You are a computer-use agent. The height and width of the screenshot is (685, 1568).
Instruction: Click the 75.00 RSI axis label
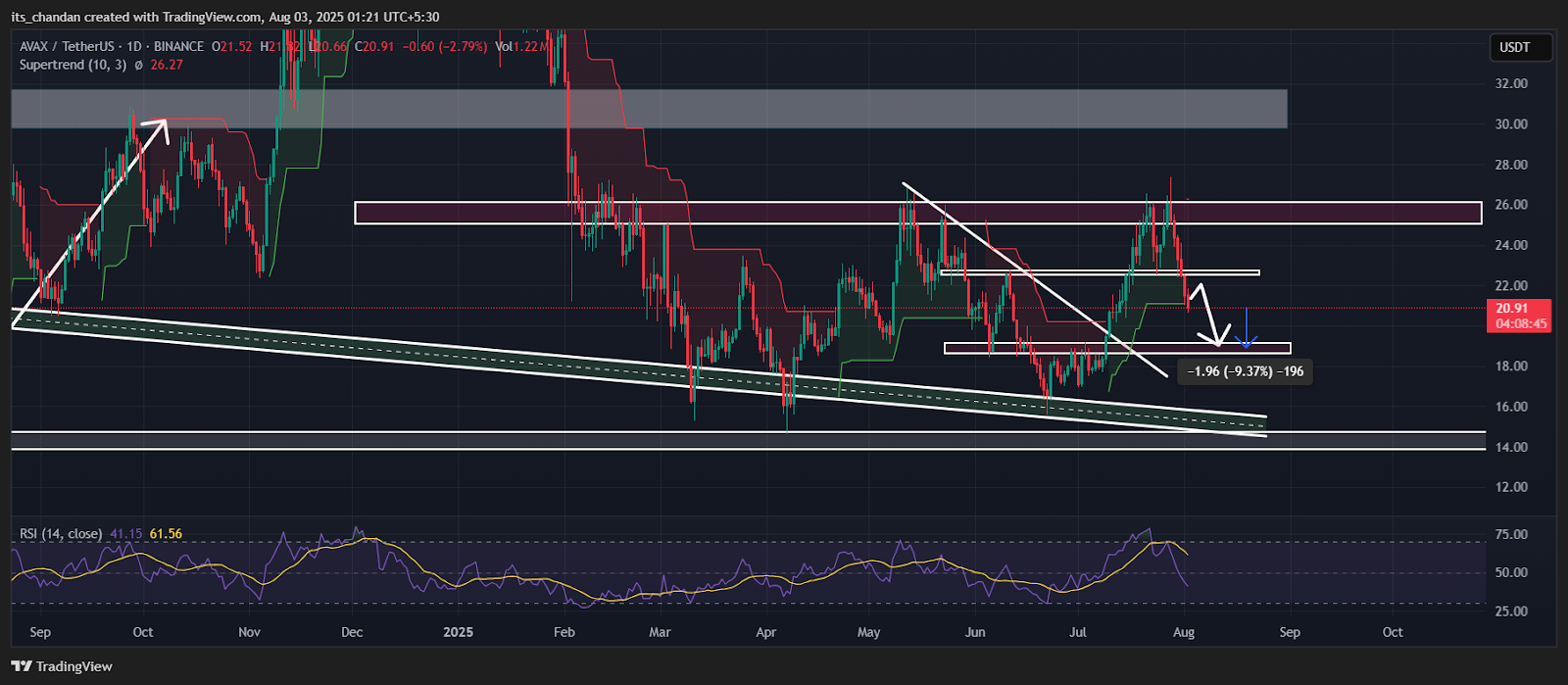(x=1511, y=534)
